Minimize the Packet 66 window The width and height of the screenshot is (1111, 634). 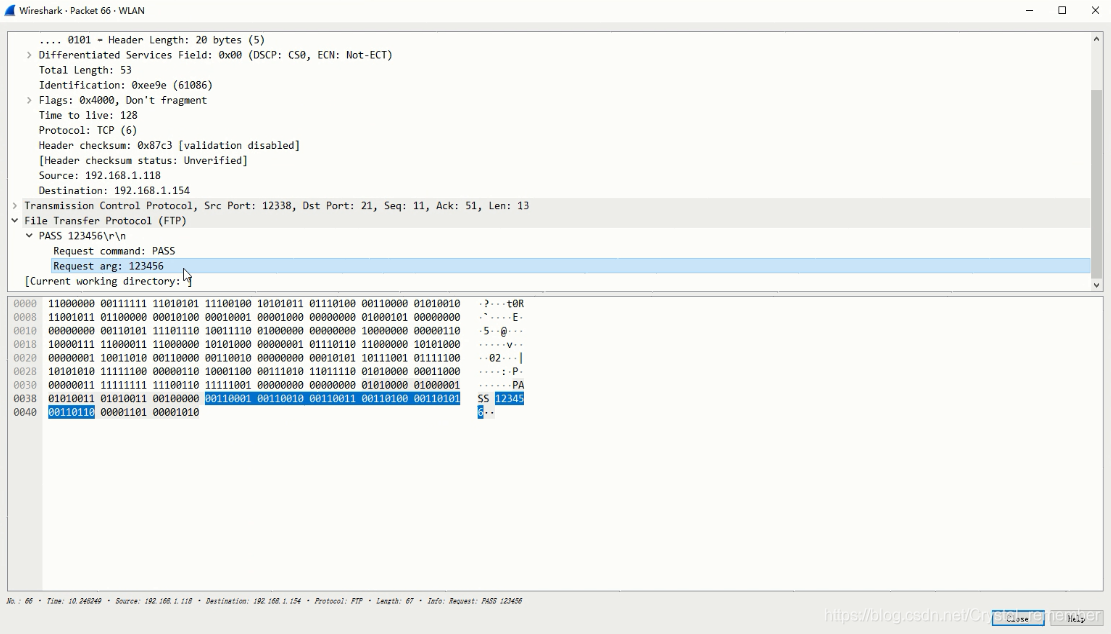pos(1030,11)
